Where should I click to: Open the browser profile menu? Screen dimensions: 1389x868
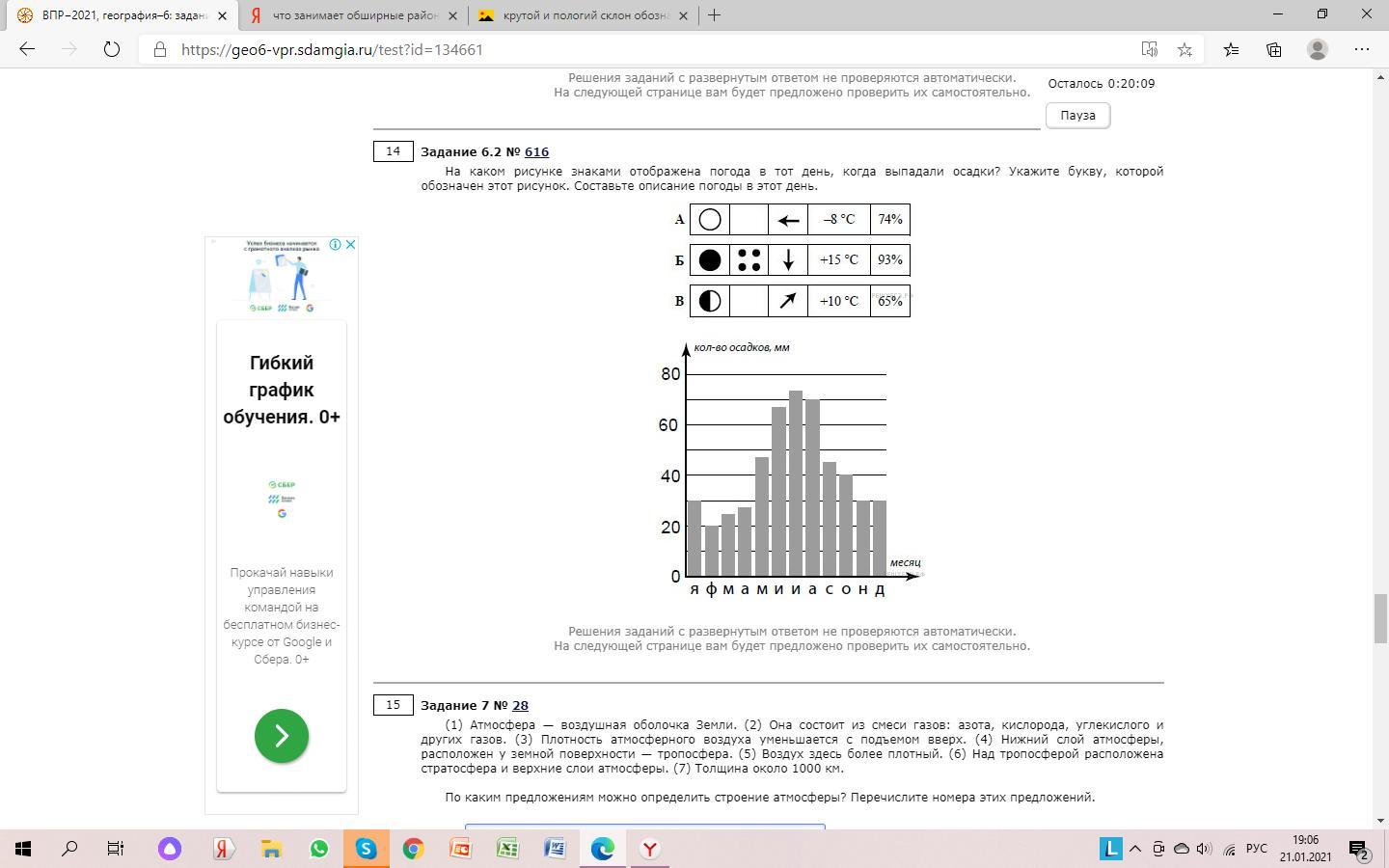pyautogui.click(x=1318, y=49)
